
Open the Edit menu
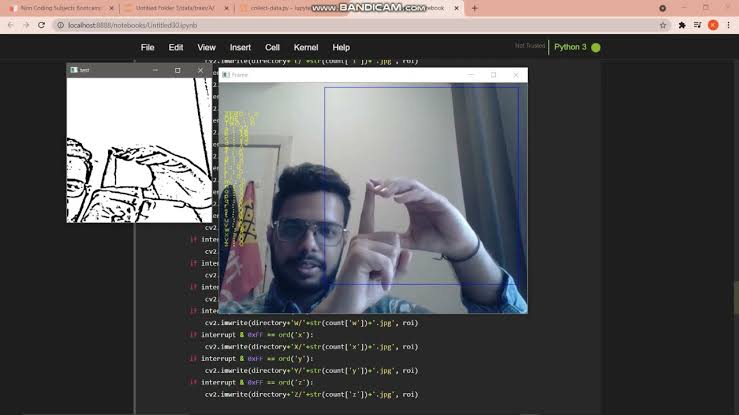click(x=176, y=48)
